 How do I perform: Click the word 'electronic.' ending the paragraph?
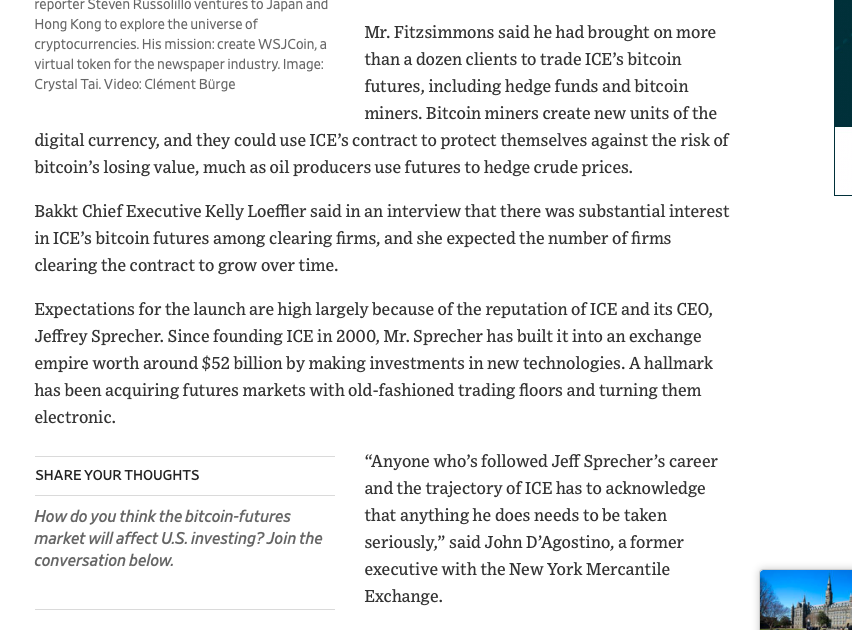click(x=75, y=417)
